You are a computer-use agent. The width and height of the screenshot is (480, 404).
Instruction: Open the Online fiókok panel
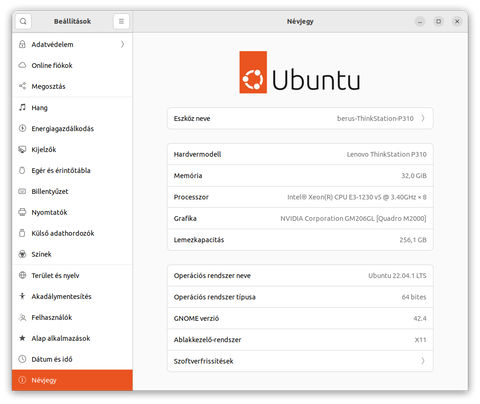click(72, 65)
